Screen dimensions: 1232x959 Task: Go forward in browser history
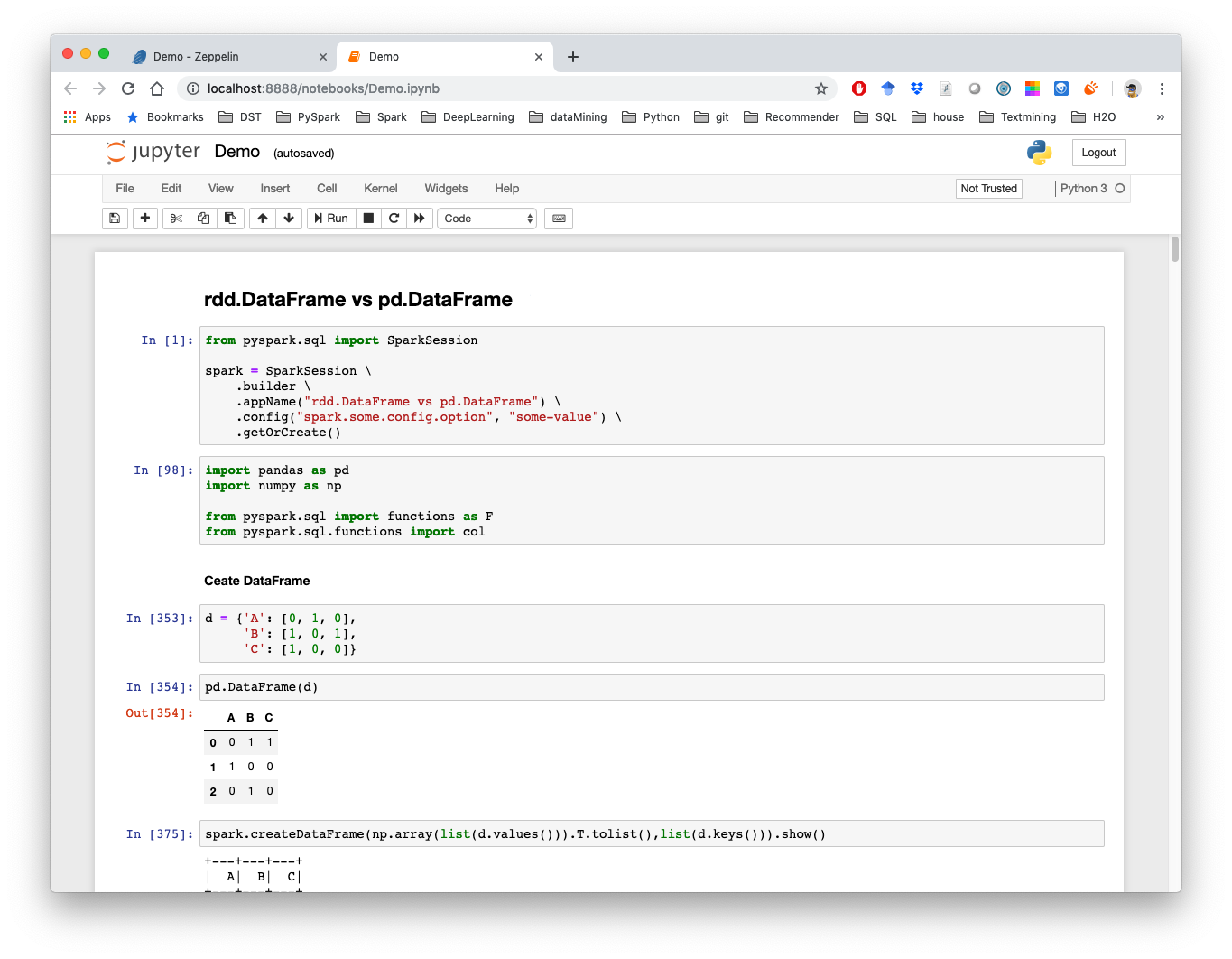coord(99,88)
